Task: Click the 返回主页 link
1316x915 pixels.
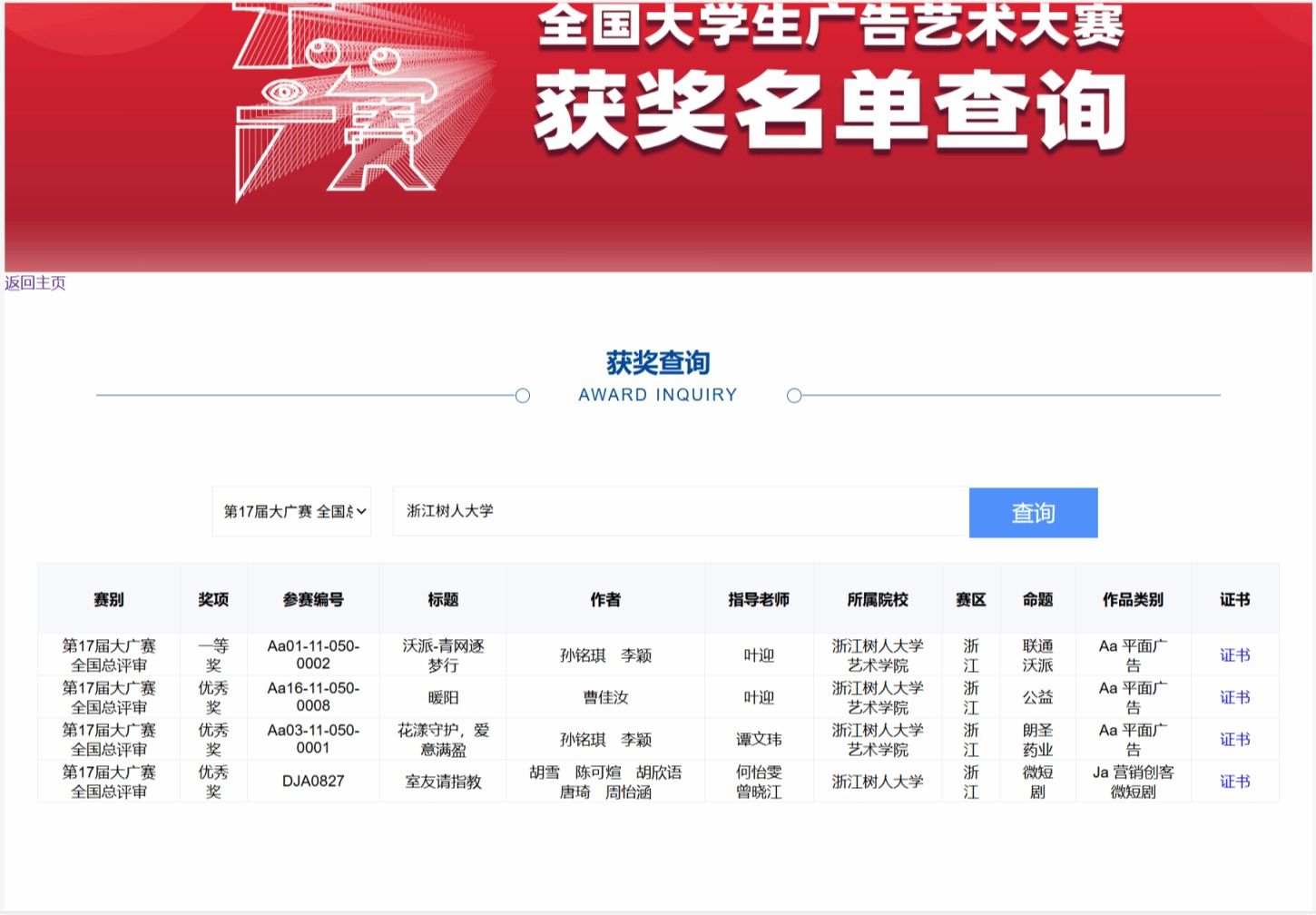Action: coord(35,283)
